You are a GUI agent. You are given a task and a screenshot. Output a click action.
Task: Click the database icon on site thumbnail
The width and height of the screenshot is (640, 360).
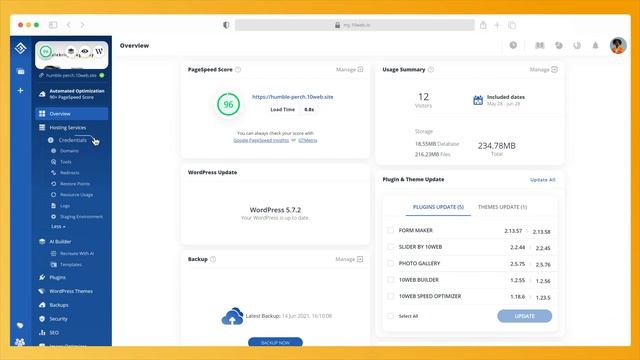coord(71,51)
